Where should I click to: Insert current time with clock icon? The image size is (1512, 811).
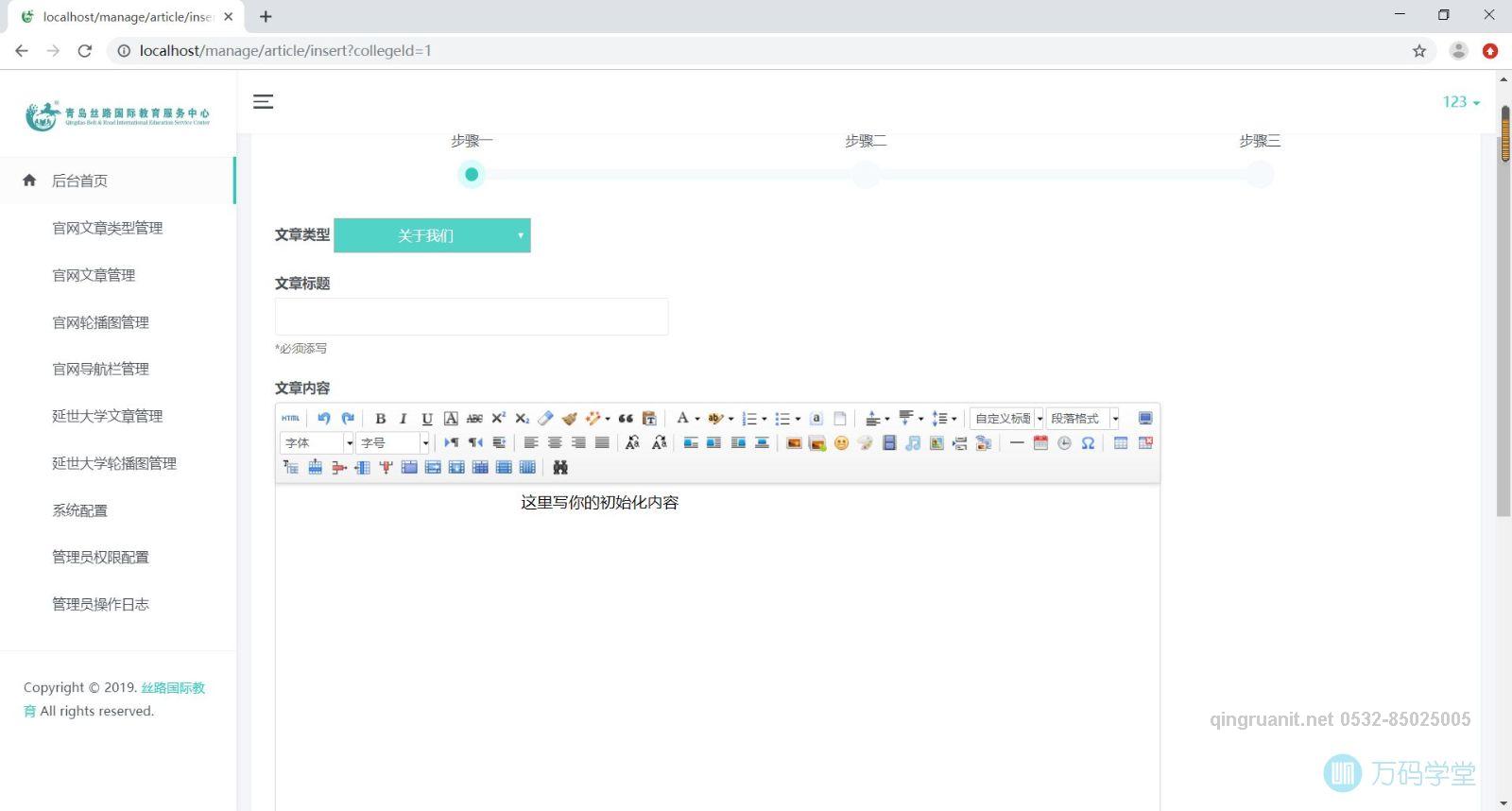[x=1064, y=442]
